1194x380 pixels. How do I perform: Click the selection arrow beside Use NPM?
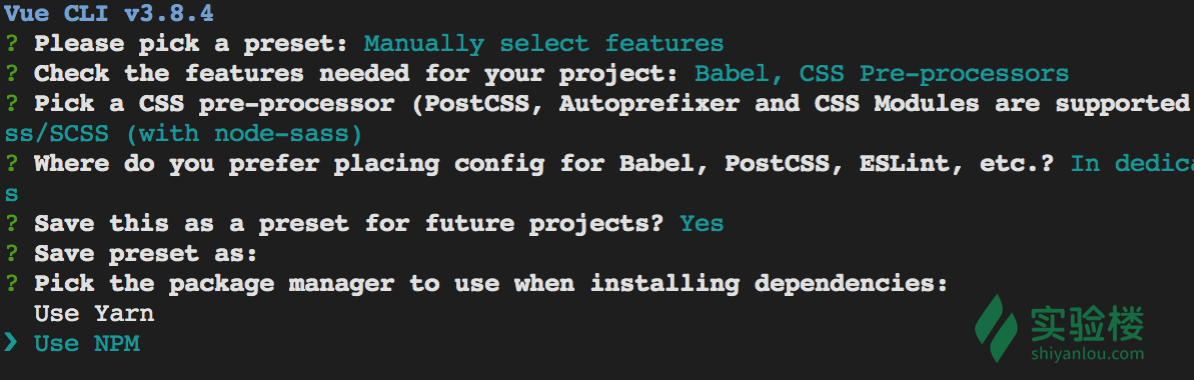click(x=10, y=343)
